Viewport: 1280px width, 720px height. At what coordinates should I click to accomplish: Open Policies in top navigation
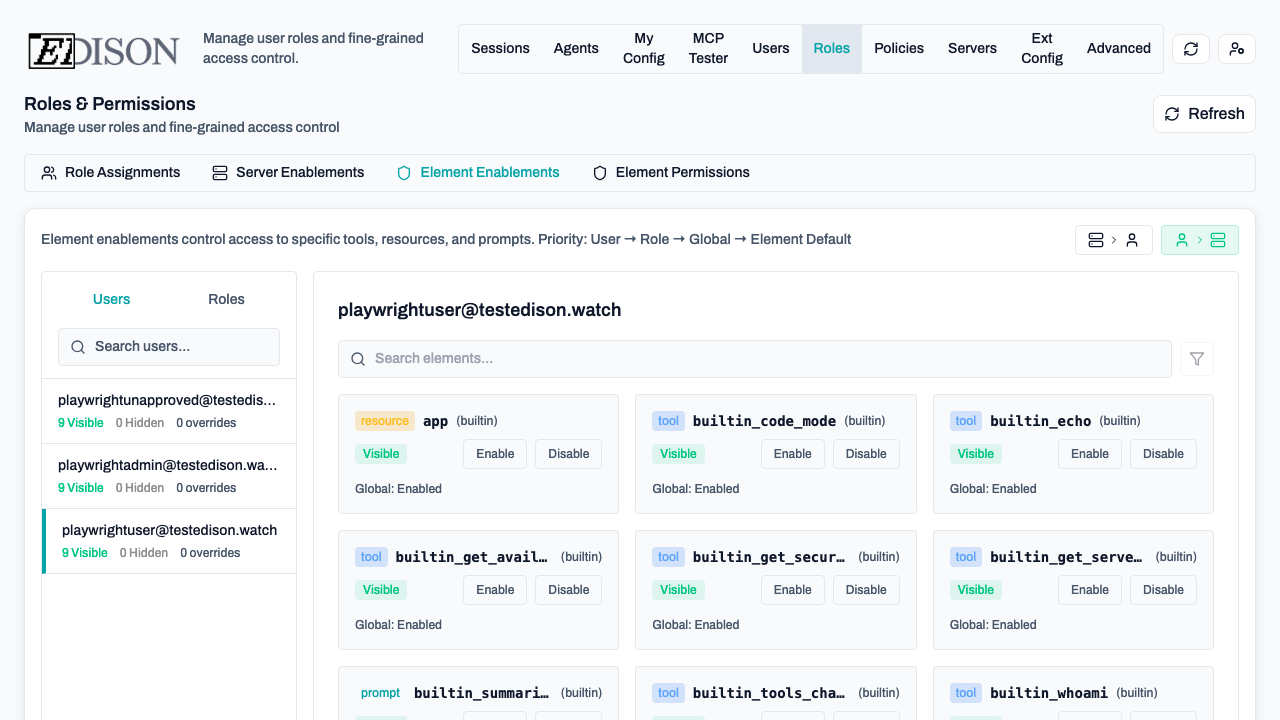[898, 49]
